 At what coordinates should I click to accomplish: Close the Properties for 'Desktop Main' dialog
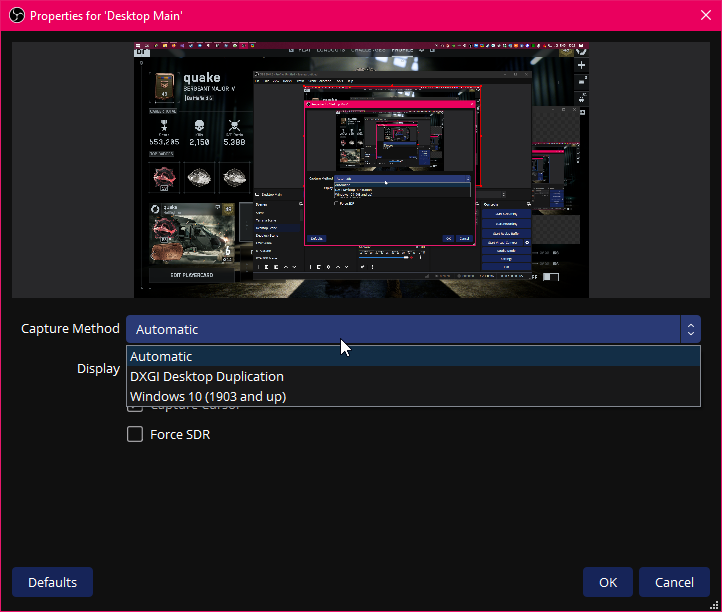click(x=699, y=16)
